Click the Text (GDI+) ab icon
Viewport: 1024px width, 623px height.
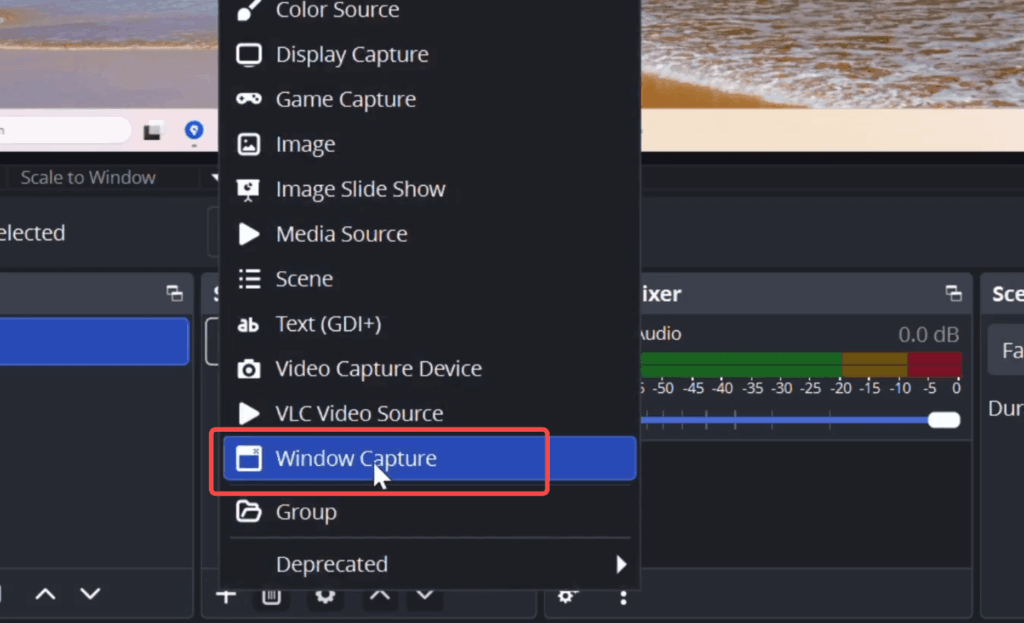coord(248,324)
